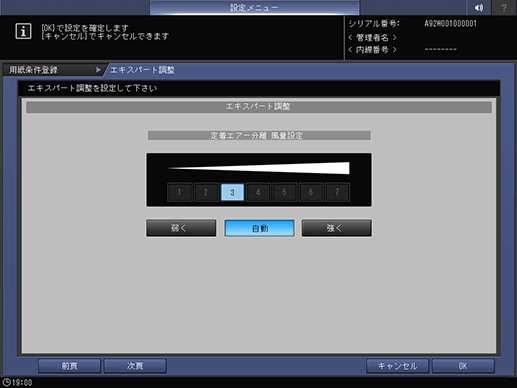Click the serial number A92W001000001

(x=450, y=24)
